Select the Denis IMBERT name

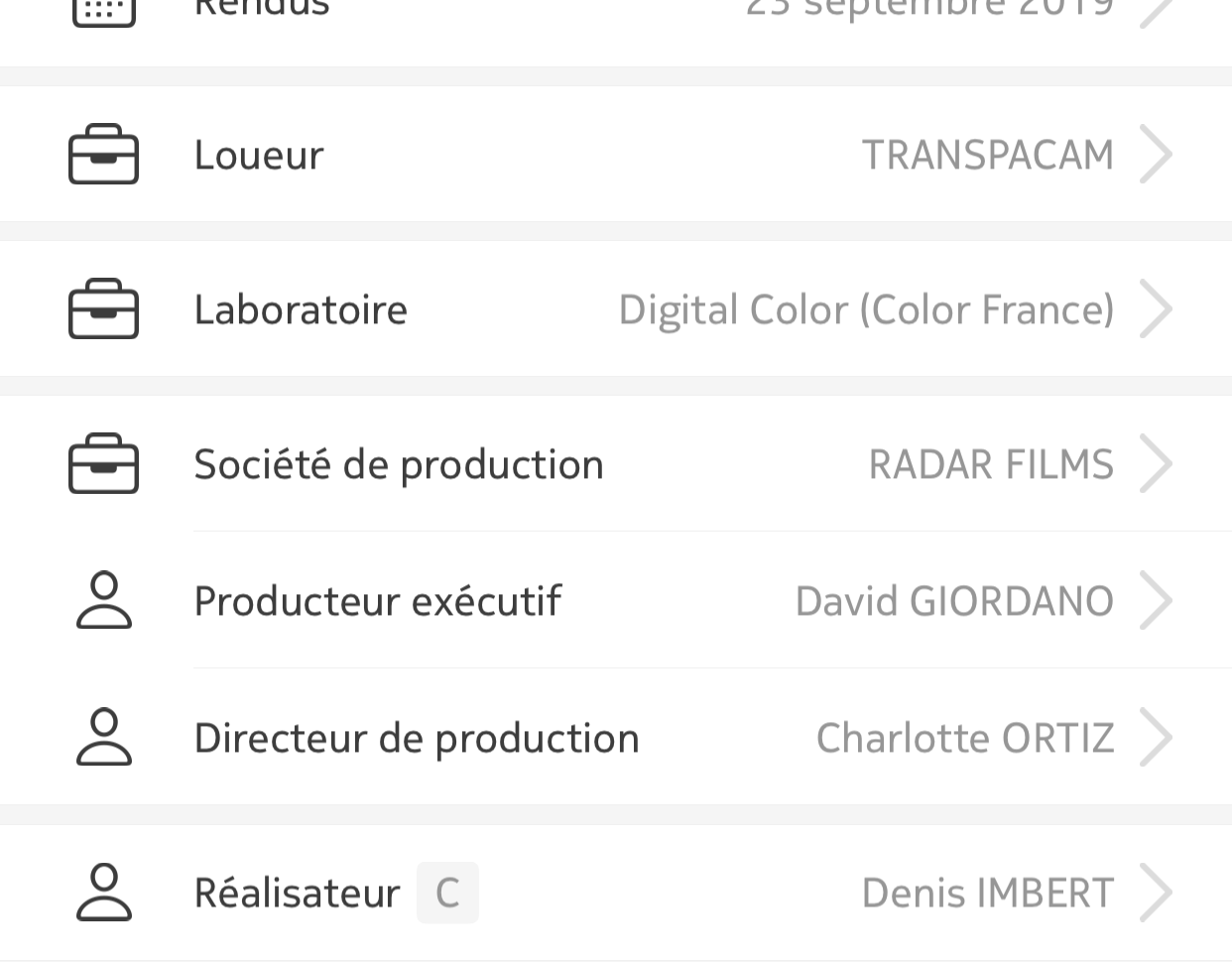[988, 894]
